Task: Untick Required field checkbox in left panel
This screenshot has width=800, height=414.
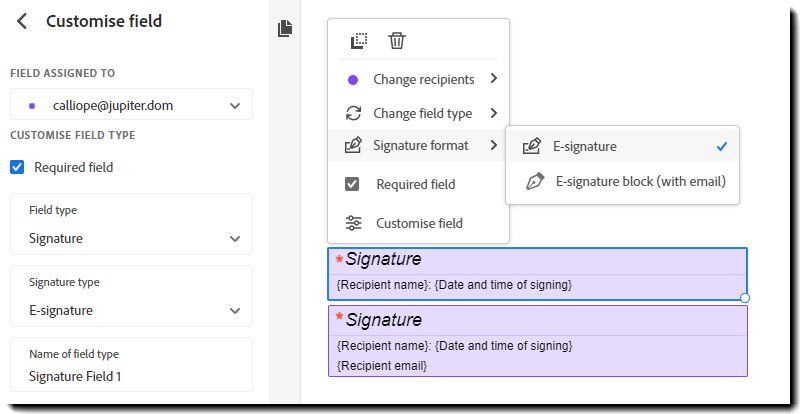Action: pyautogui.click(x=17, y=167)
